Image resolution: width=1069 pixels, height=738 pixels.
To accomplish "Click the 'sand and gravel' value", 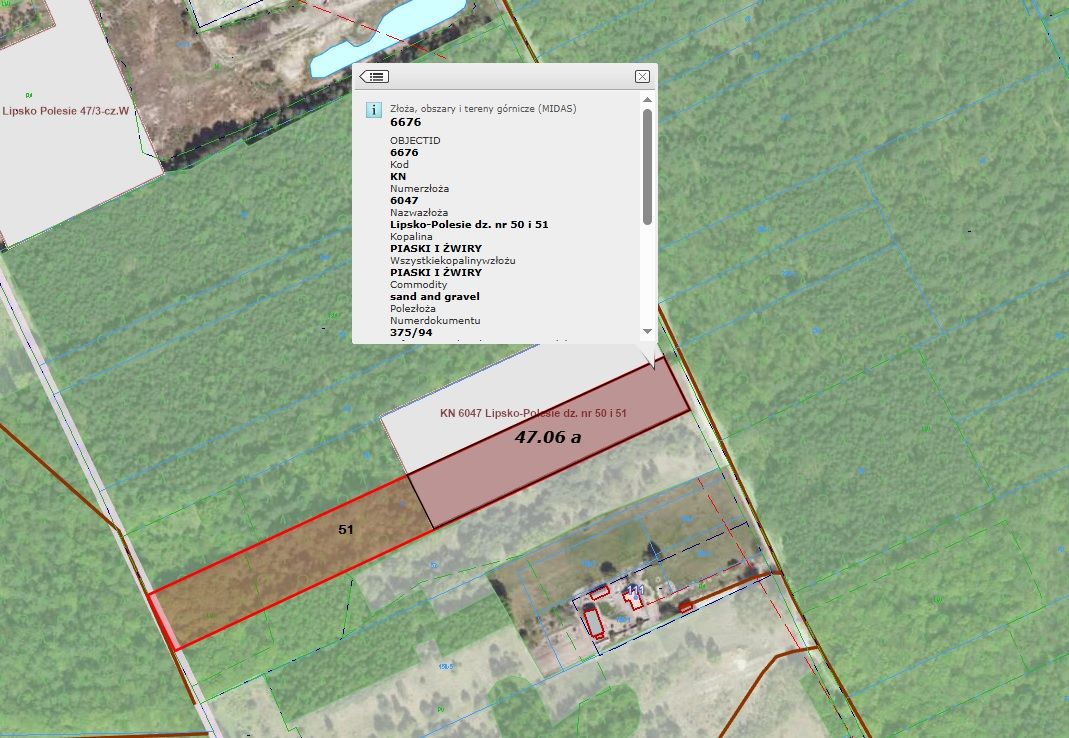I will [x=435, y=297].
